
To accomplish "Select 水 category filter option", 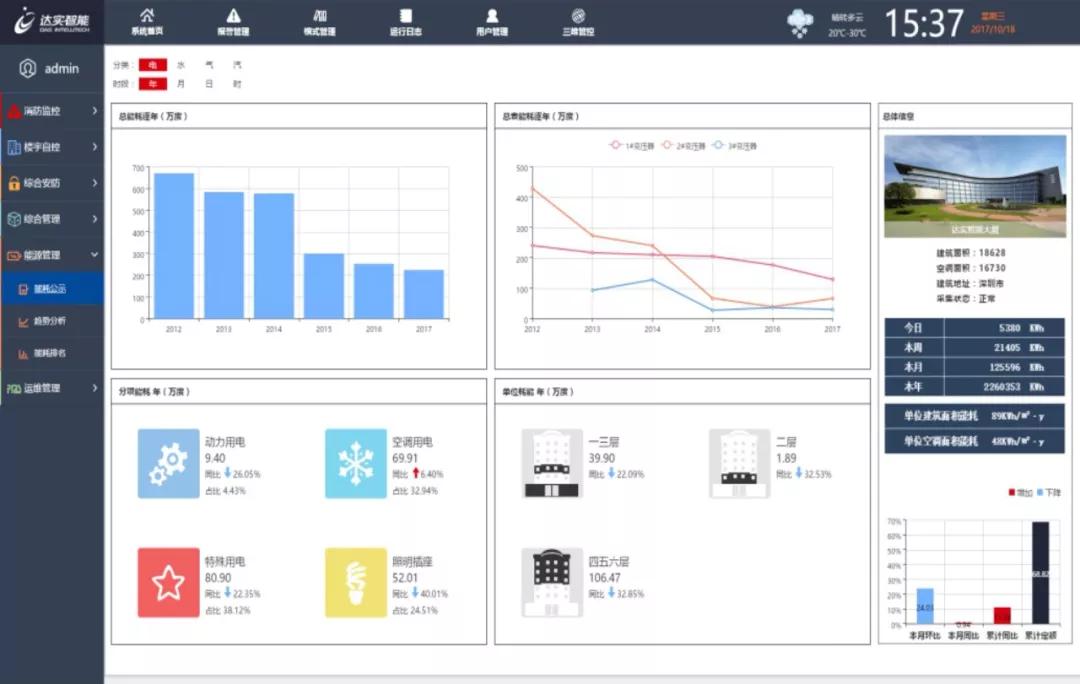I will pos(181,65).
